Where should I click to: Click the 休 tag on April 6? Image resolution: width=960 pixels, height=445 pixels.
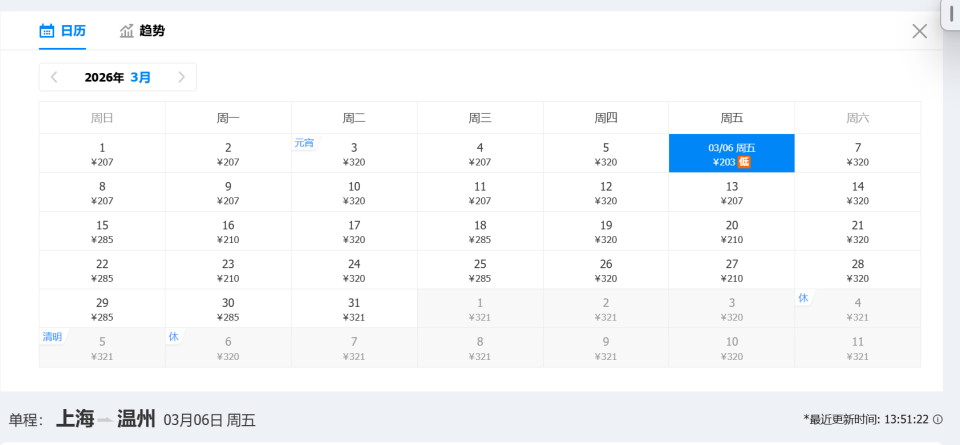[173, 337]
